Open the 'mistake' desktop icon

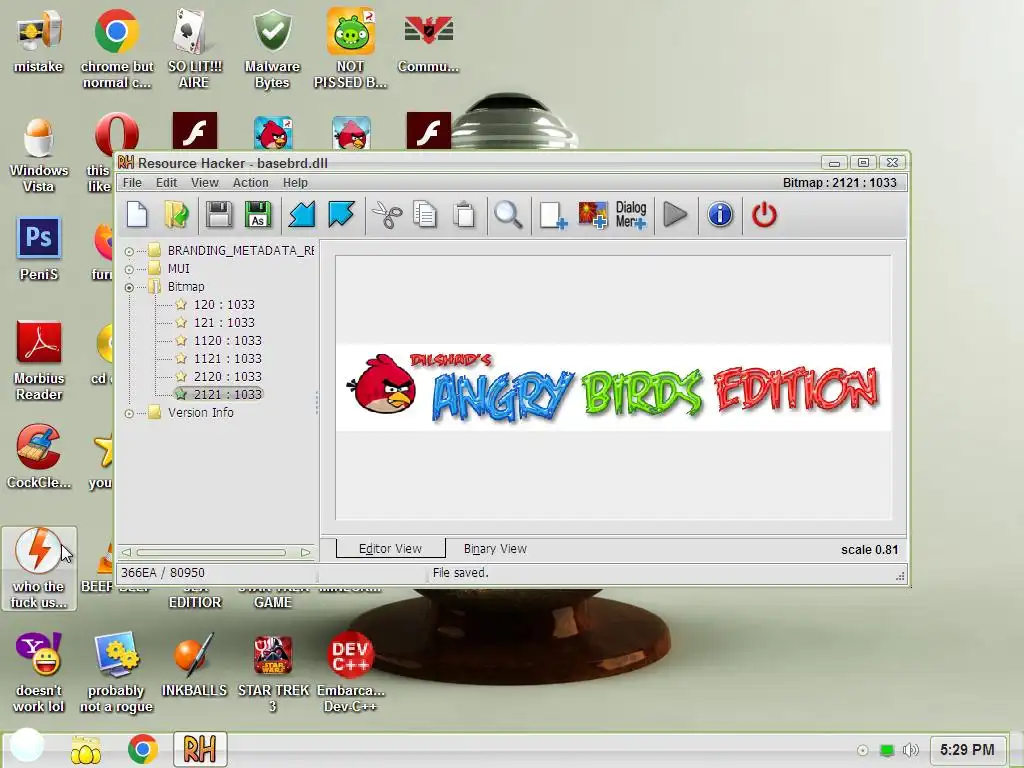pyautogui.click(x=39, y=41)
